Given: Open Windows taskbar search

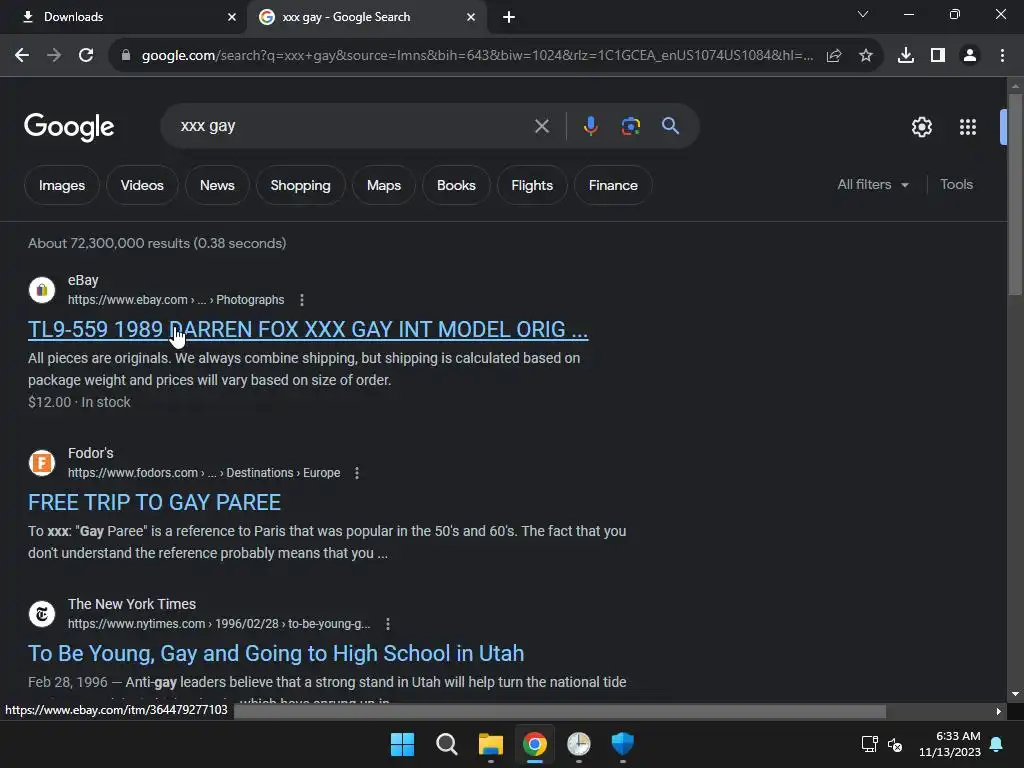Looking at the screenshot, I should coord(447,744).
